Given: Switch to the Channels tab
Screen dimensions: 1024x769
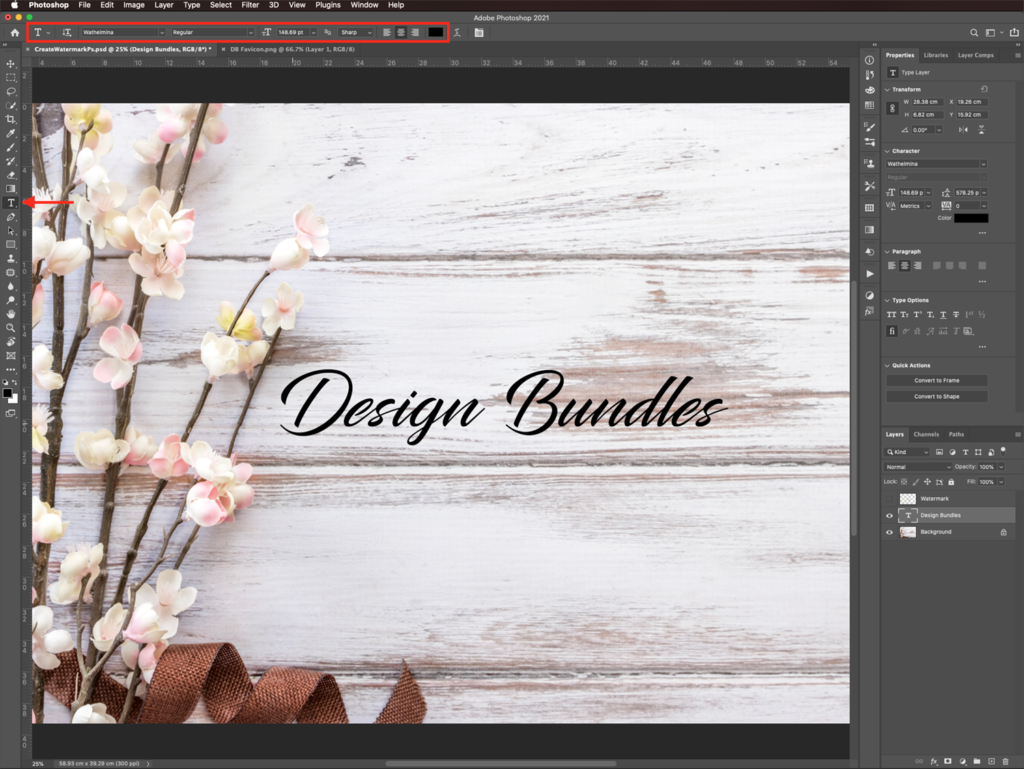Looking at the screenshot, I should click(927, 434).
